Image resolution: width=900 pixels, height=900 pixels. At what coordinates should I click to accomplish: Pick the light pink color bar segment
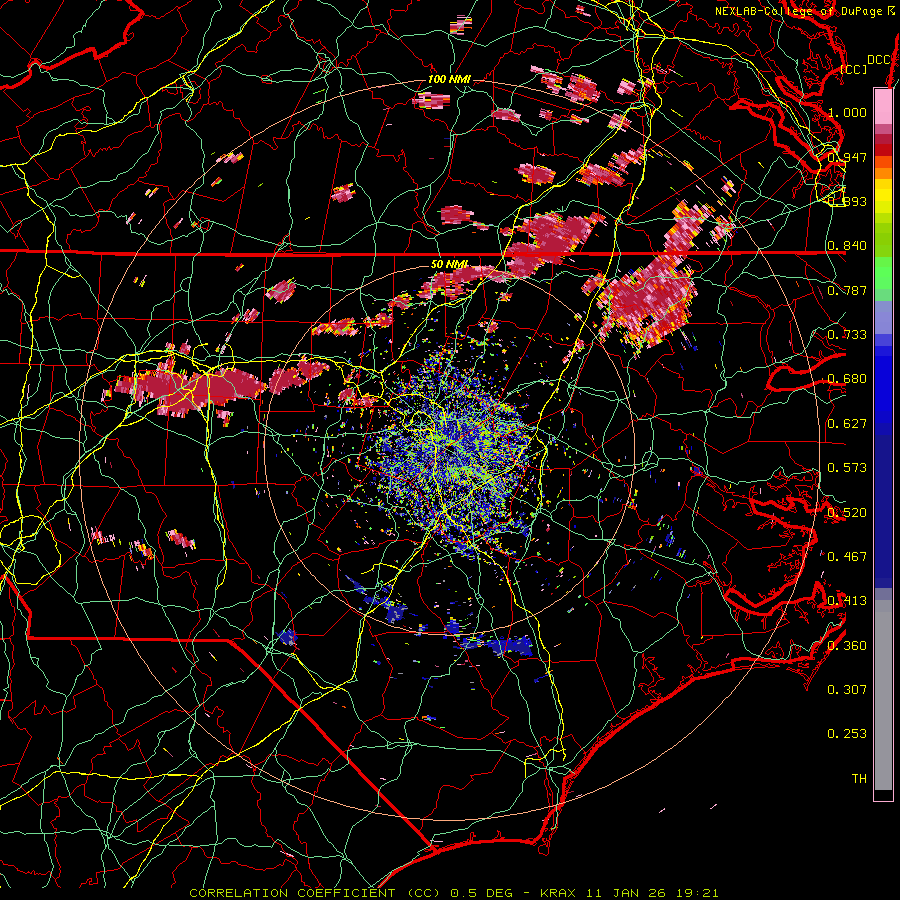coord(883,107)
